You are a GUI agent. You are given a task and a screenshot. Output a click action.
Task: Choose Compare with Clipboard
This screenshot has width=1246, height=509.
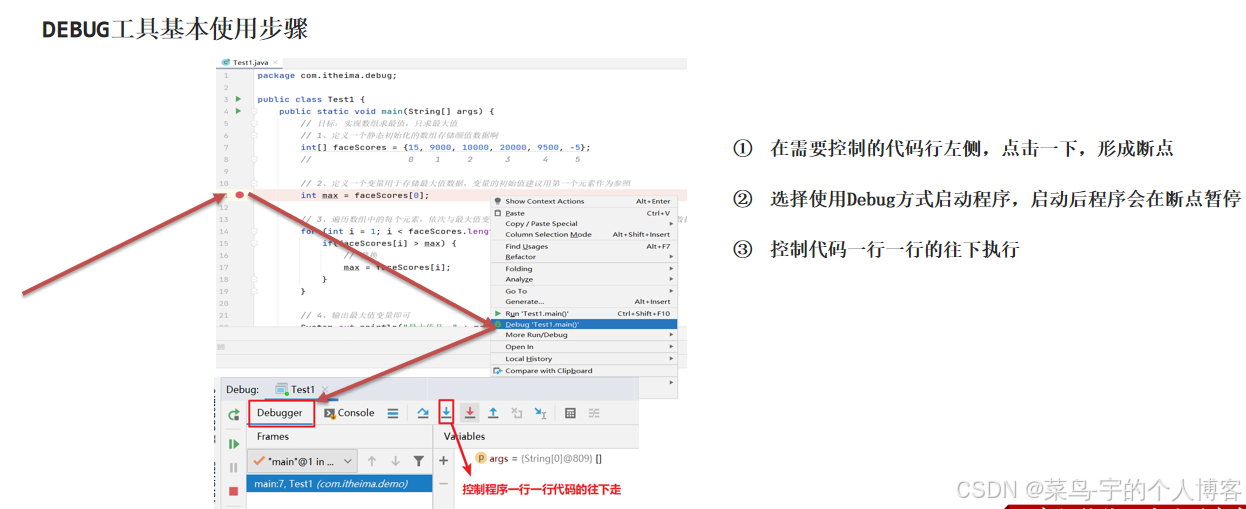[585, 371]
